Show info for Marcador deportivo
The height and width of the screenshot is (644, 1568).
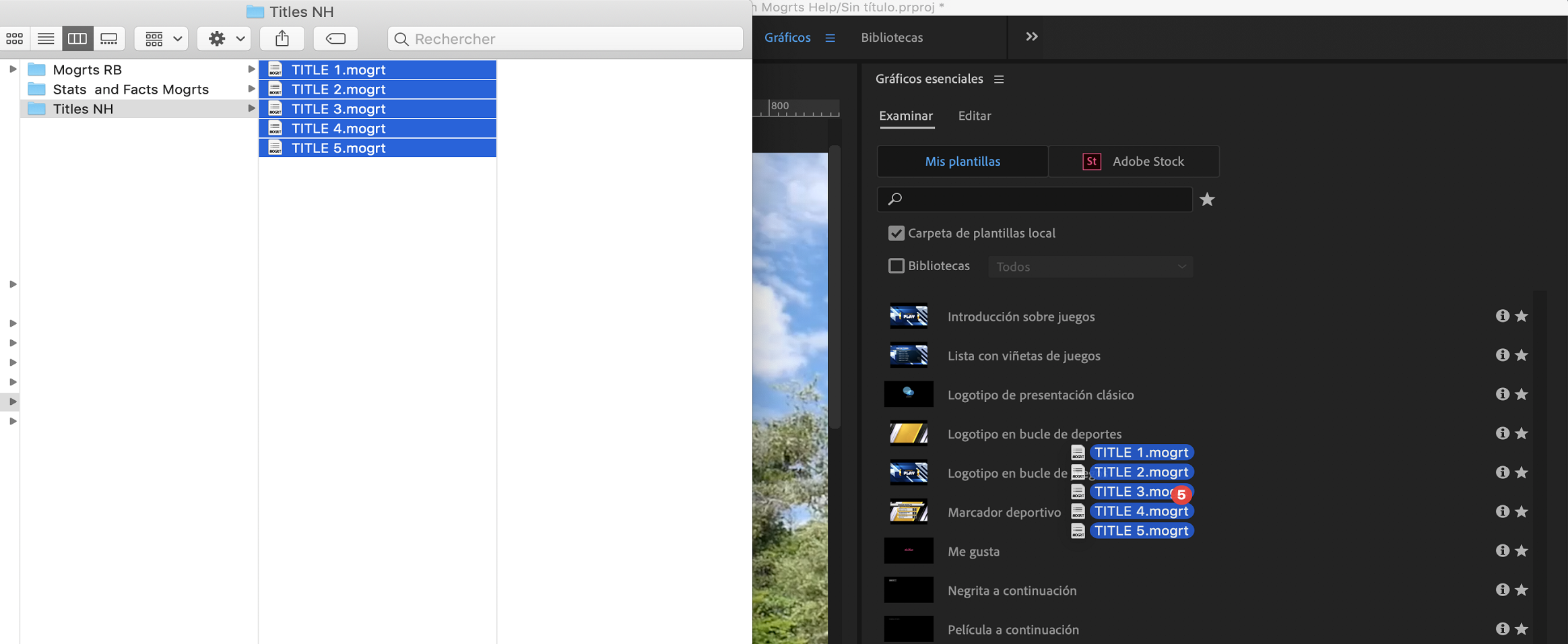point(1502,511)
